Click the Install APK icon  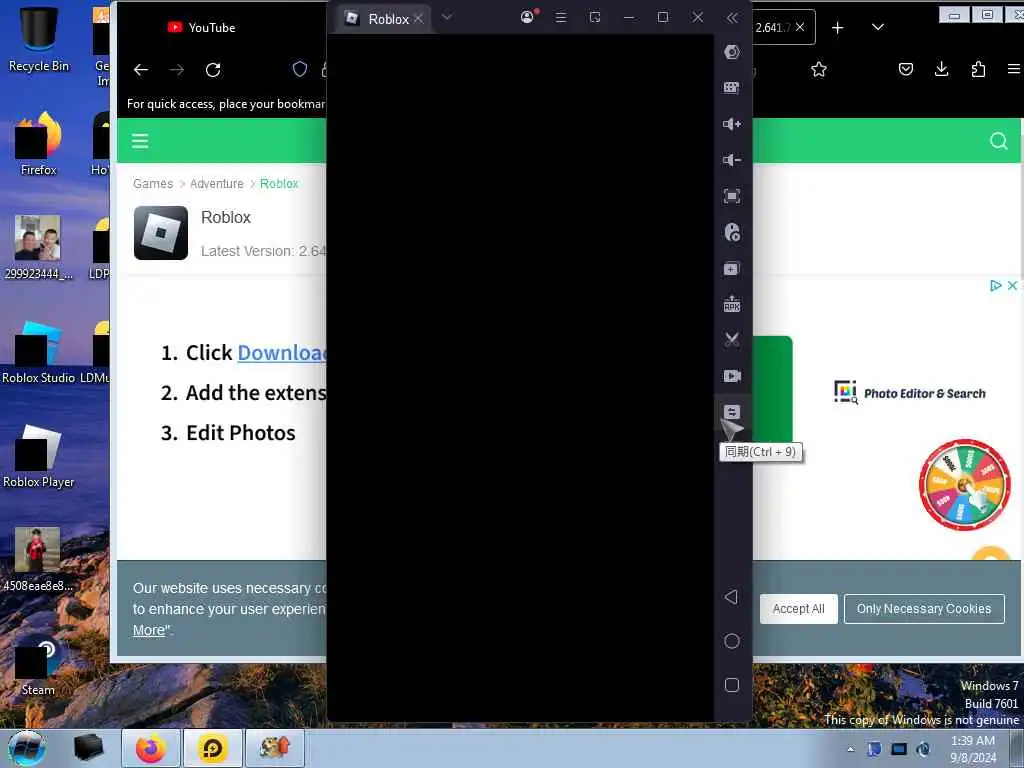point(731,304)
